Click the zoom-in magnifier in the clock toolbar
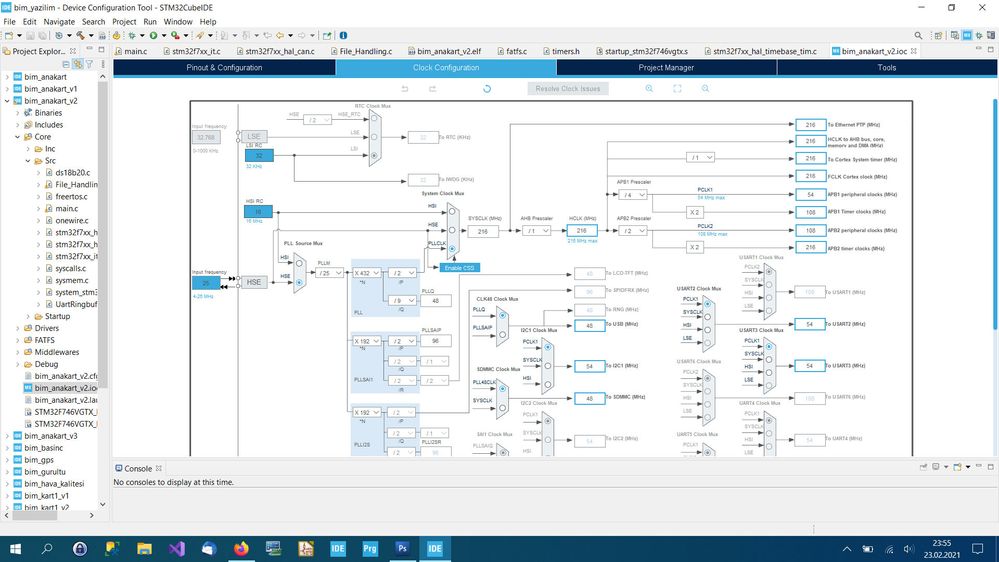The height and width of the screenshot is (562, 999). [649, 89]
